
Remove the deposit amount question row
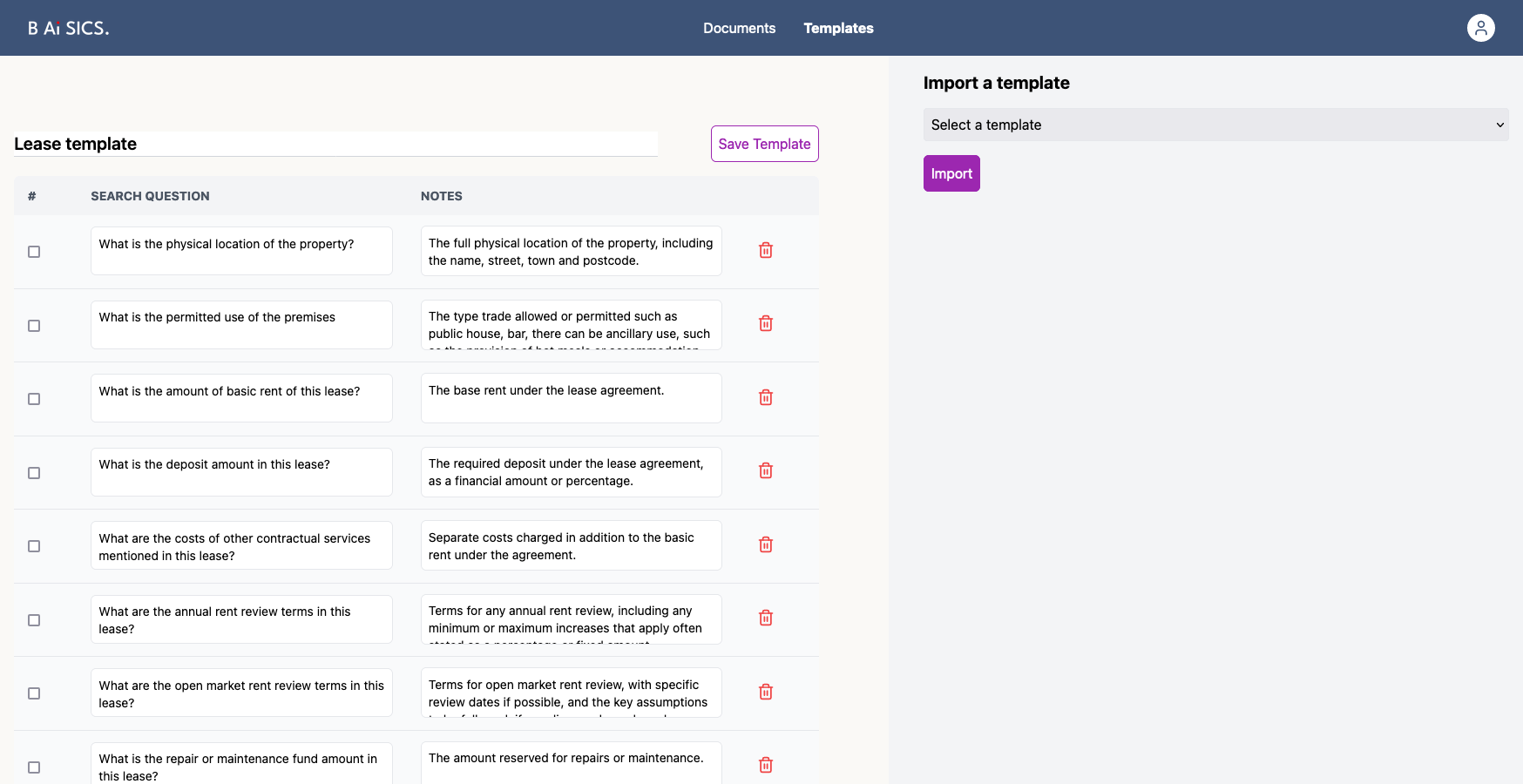[x=766, y=471]
